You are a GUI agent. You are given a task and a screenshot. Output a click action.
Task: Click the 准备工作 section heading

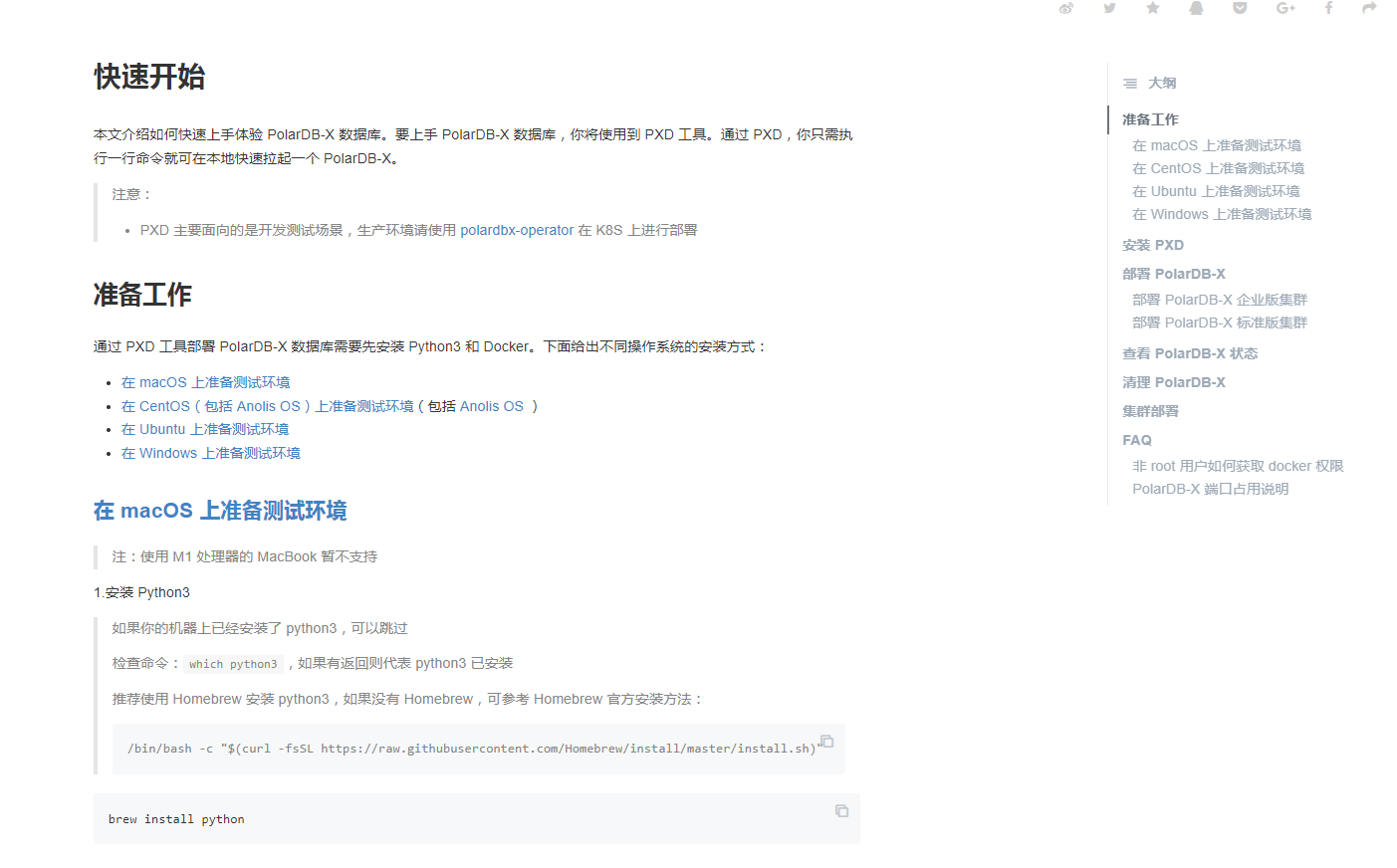click(x=142, y=295)
